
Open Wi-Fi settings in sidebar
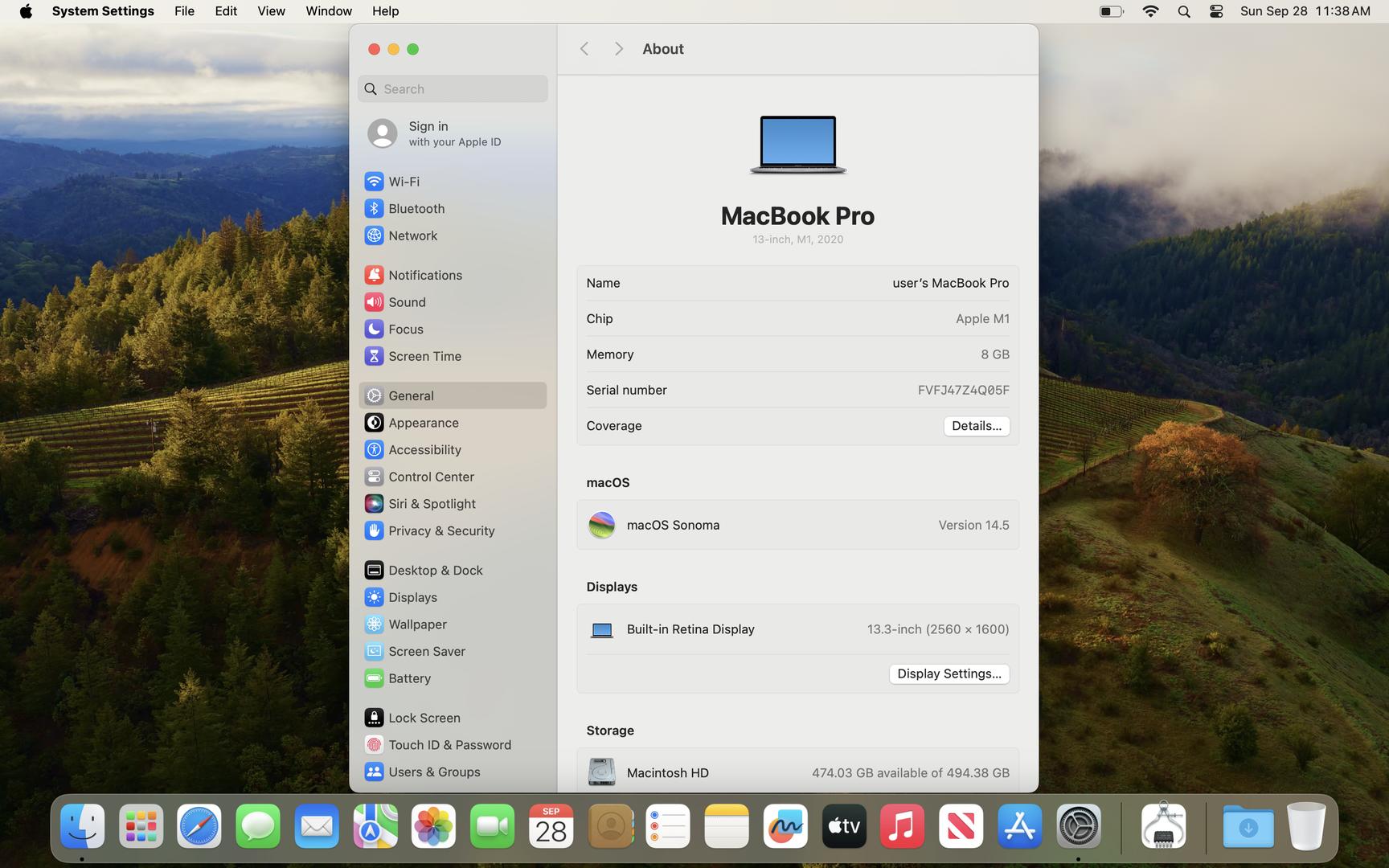[x=453, y=182]
